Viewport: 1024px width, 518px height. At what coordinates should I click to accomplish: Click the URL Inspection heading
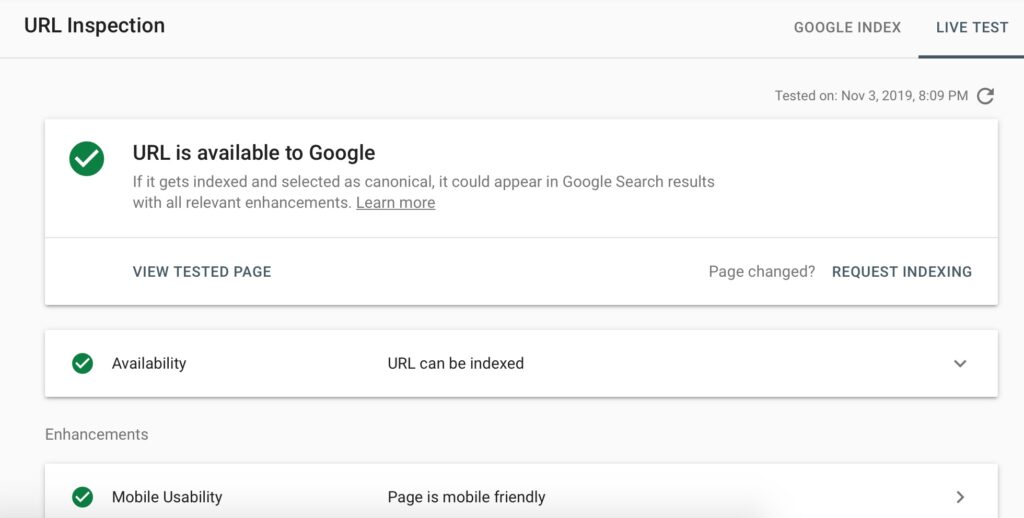tap(95, 25)
